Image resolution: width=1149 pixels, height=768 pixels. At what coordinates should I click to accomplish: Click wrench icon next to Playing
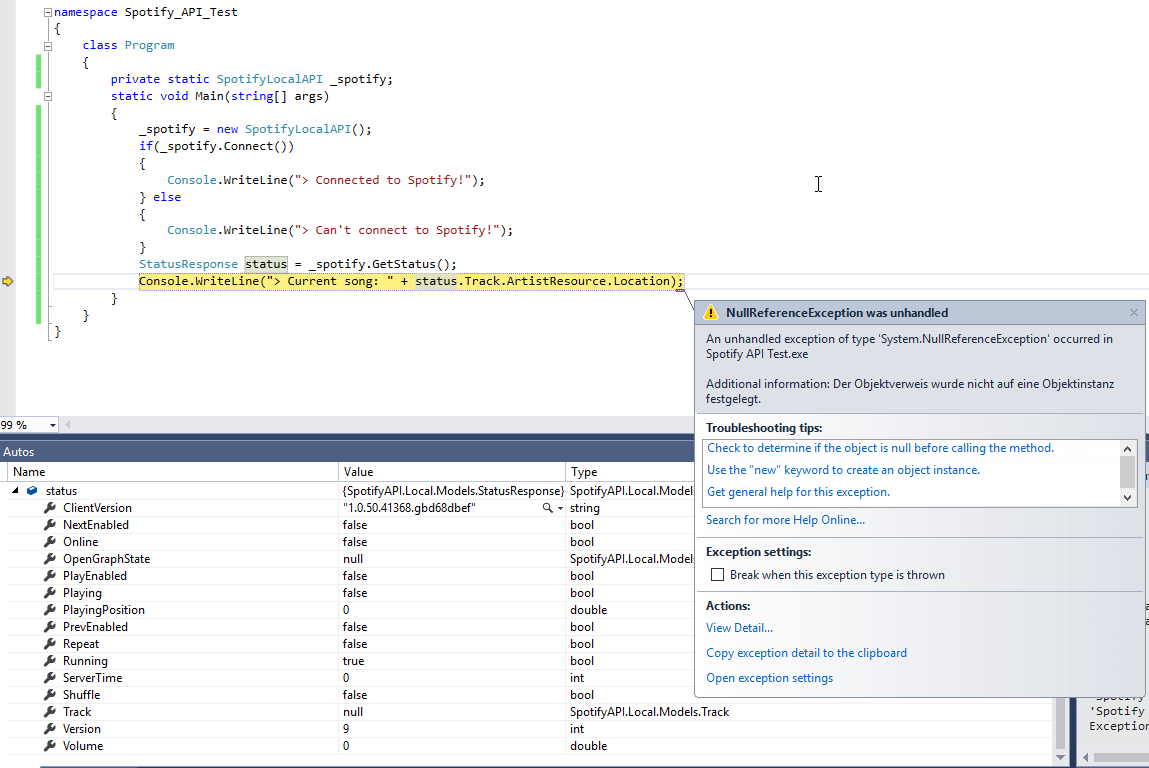[x=50, y=593]
